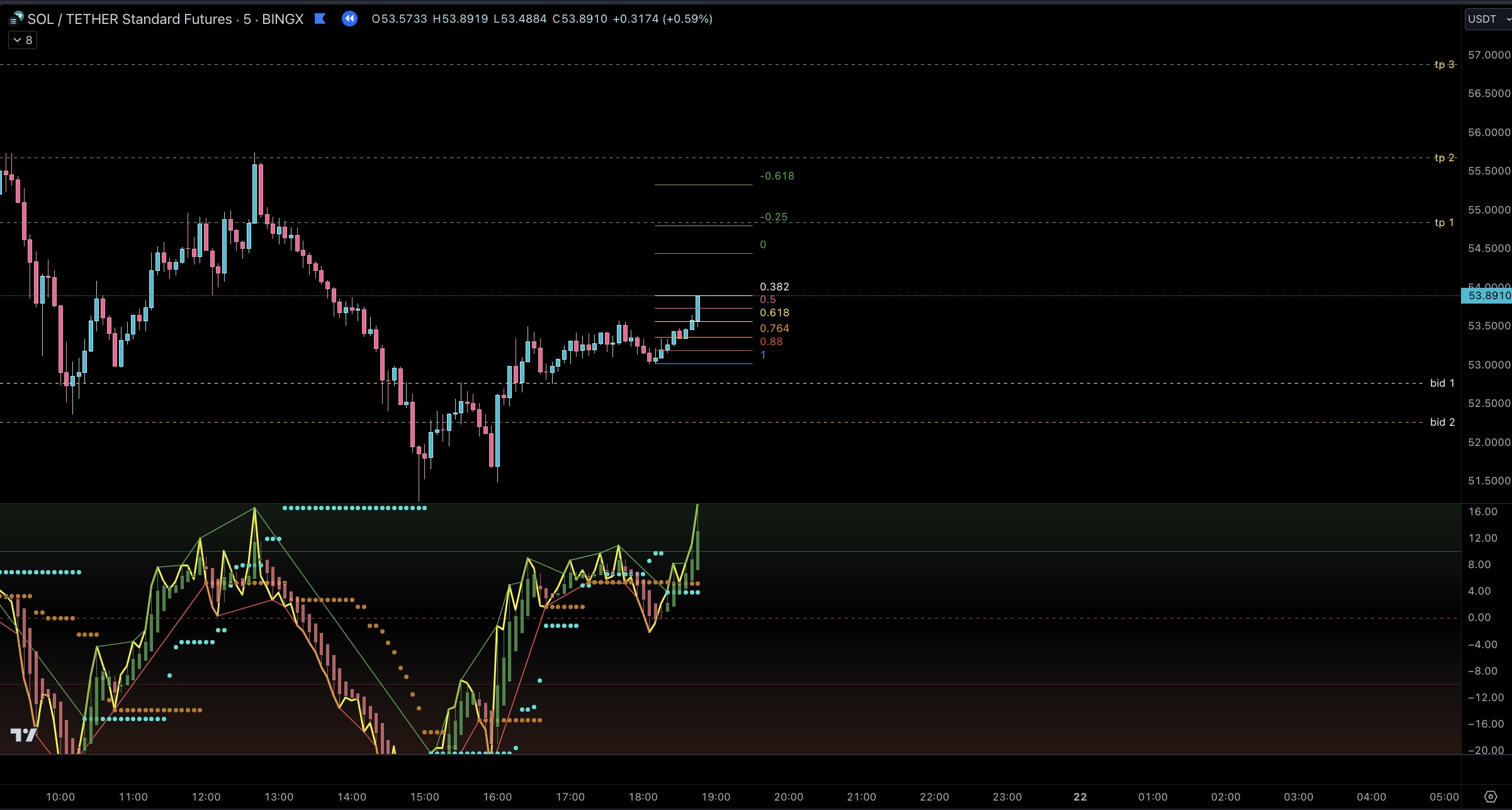Click the 22 date marker on time axis
The height and width of the screenshot is (810, 1512).
point(1080,797)
